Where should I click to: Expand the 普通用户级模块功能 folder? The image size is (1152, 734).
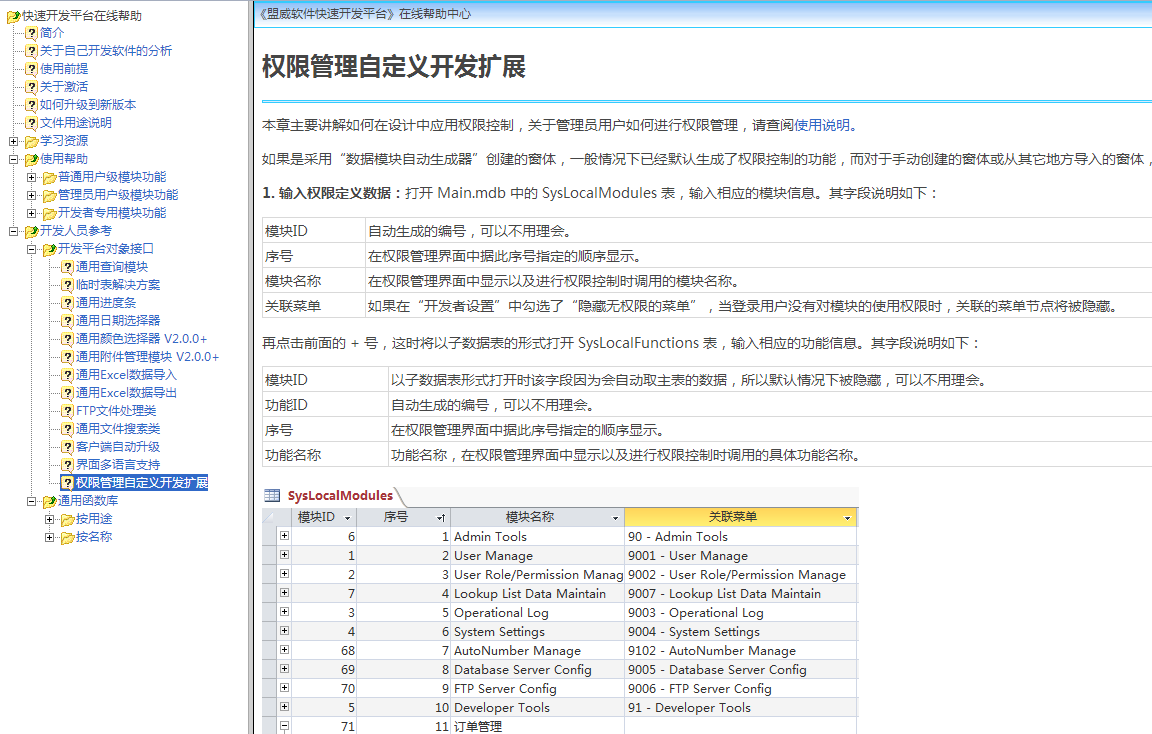coord(32,177)
